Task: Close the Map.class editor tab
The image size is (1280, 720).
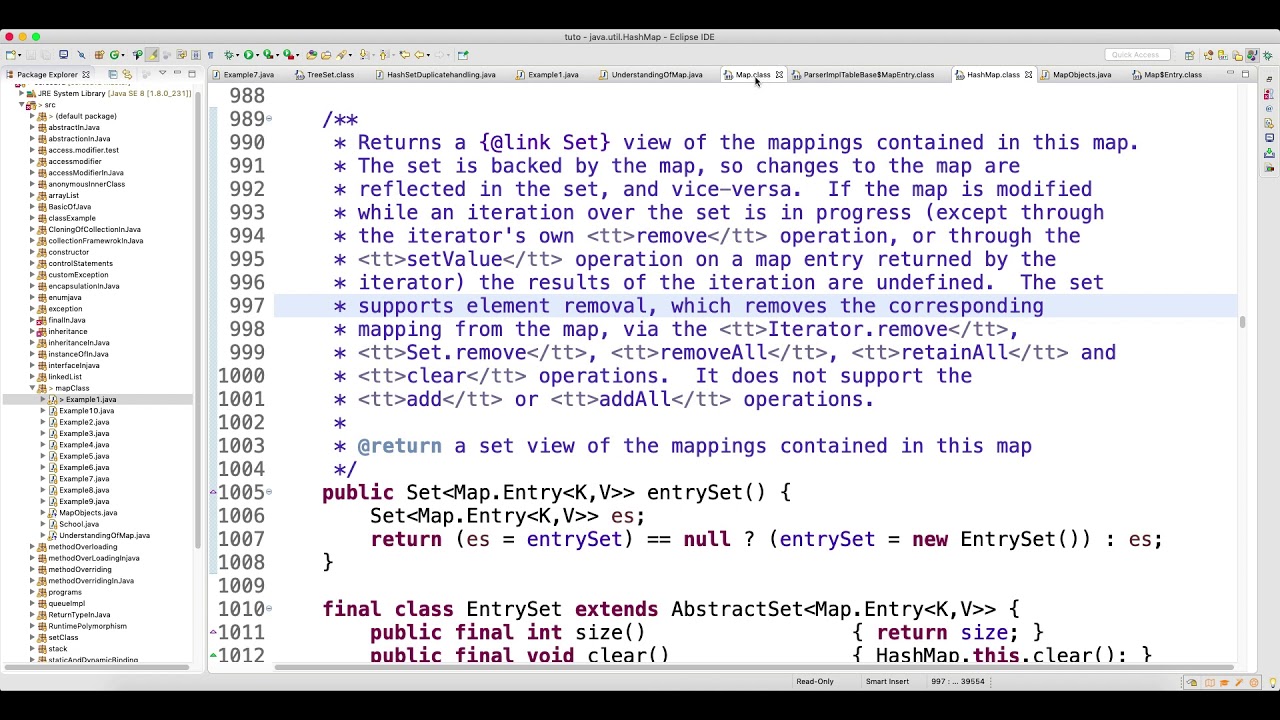Action: (779, 75)
